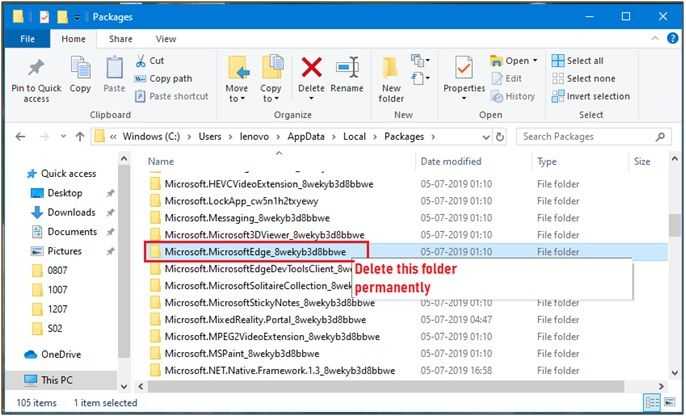Viewport: 686px width, 416px height.
Task: Create a New folder
Action: click(x=391, y=79)
